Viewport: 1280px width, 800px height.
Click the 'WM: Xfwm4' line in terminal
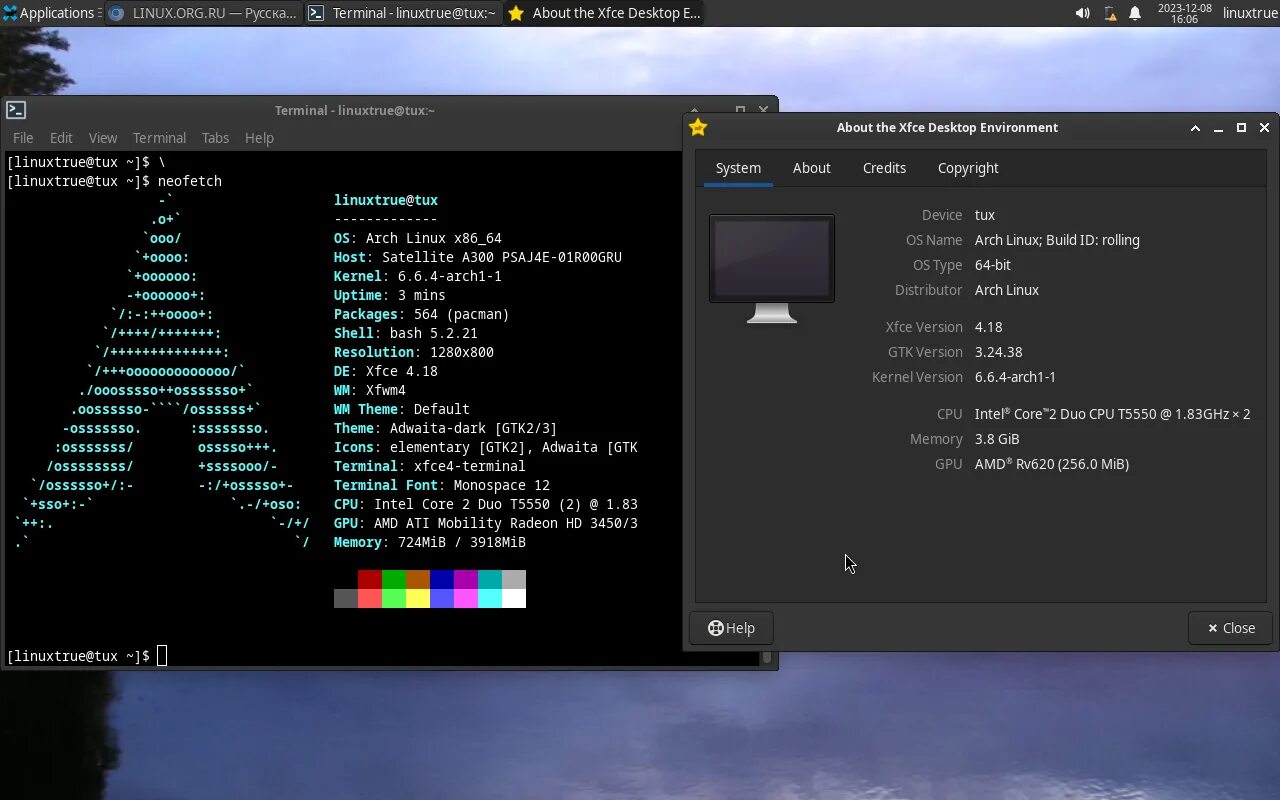coord(370,390)
